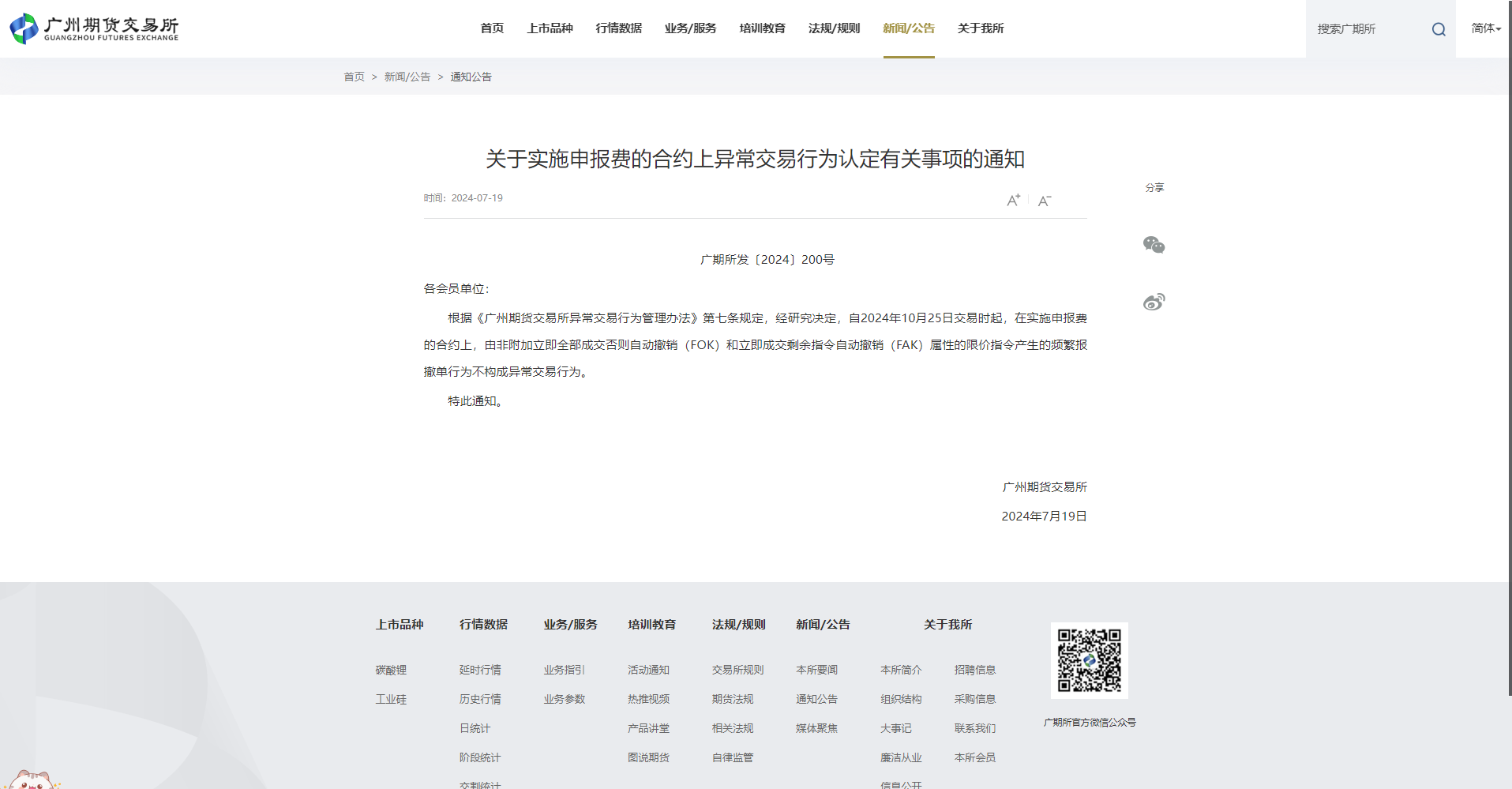Go to 首页 in breadcrumb
Image resolution: width=1512 pixels, height=789 pixels.
tap(355, 77)
